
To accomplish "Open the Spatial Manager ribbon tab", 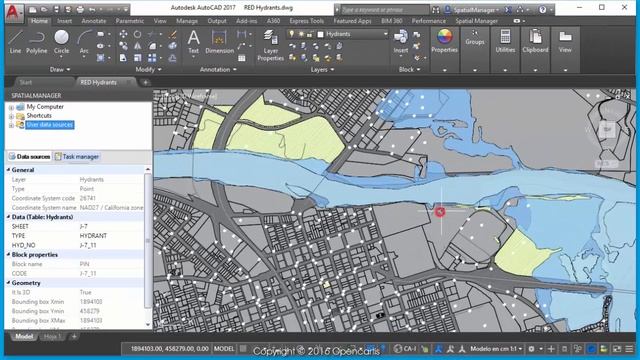I will pos(476,21).
